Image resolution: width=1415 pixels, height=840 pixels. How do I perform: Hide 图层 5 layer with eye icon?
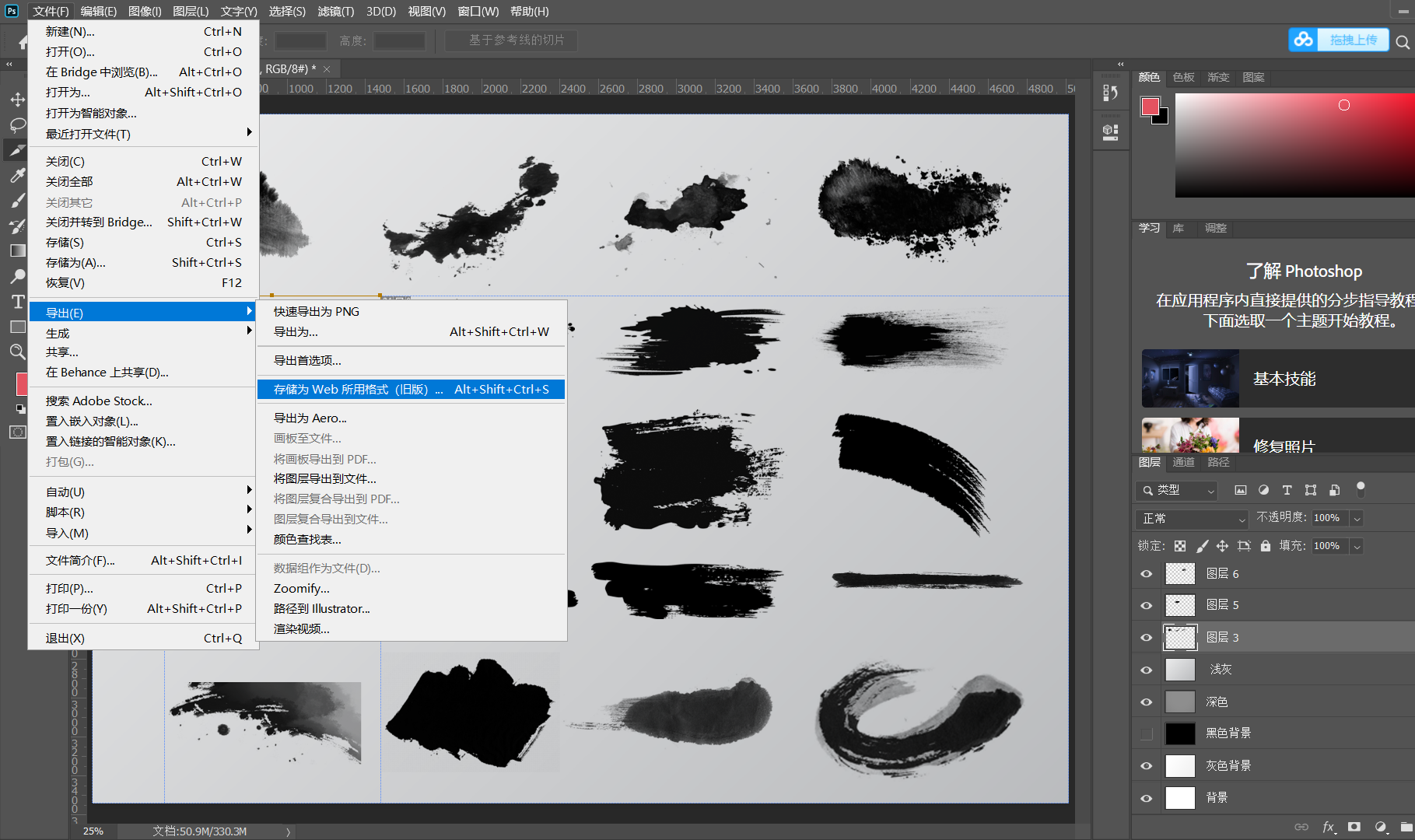[1146, 605]
